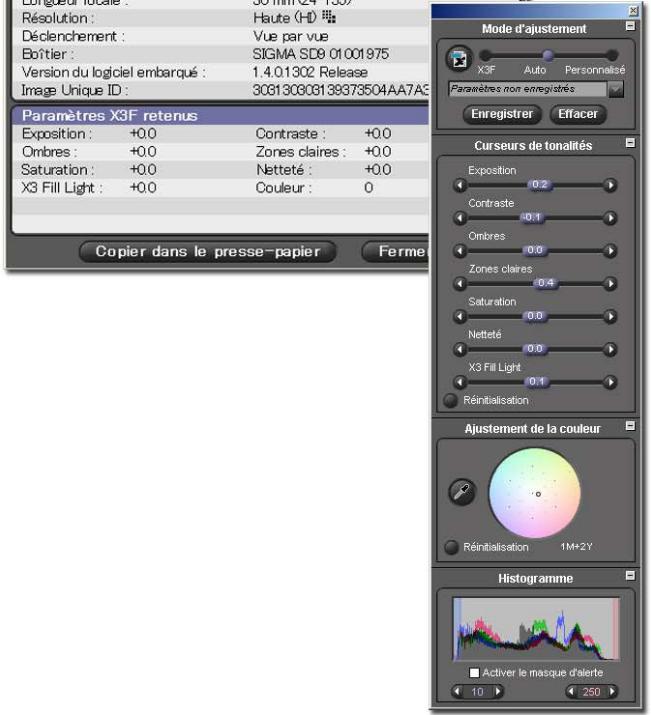Set adjustment mode to Auto
The image size is (651, 715).
coord(548,56)
